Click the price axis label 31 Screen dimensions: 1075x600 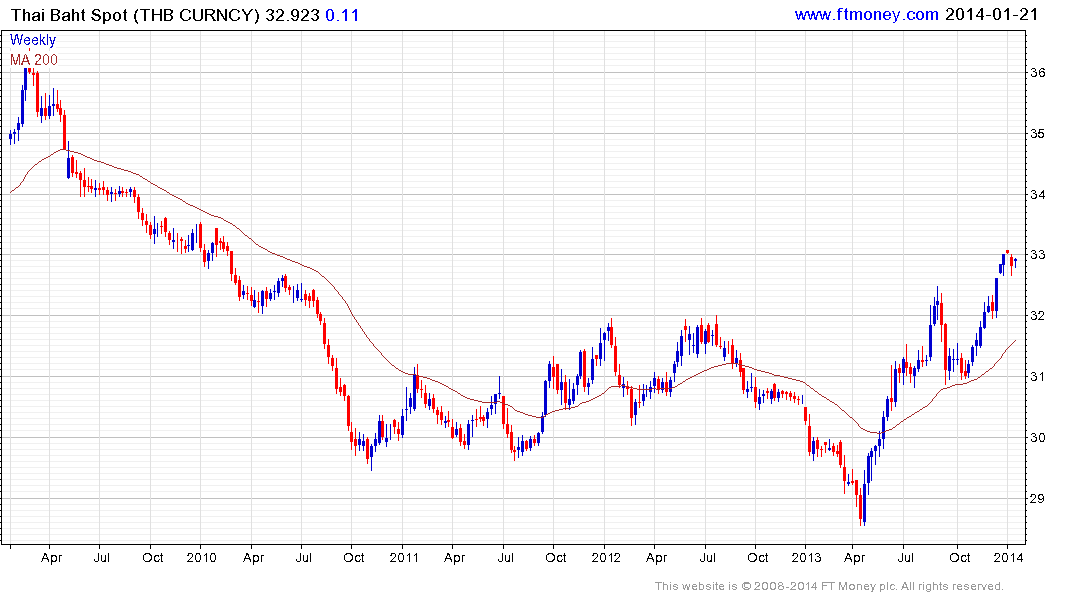tap(1037, 376)
